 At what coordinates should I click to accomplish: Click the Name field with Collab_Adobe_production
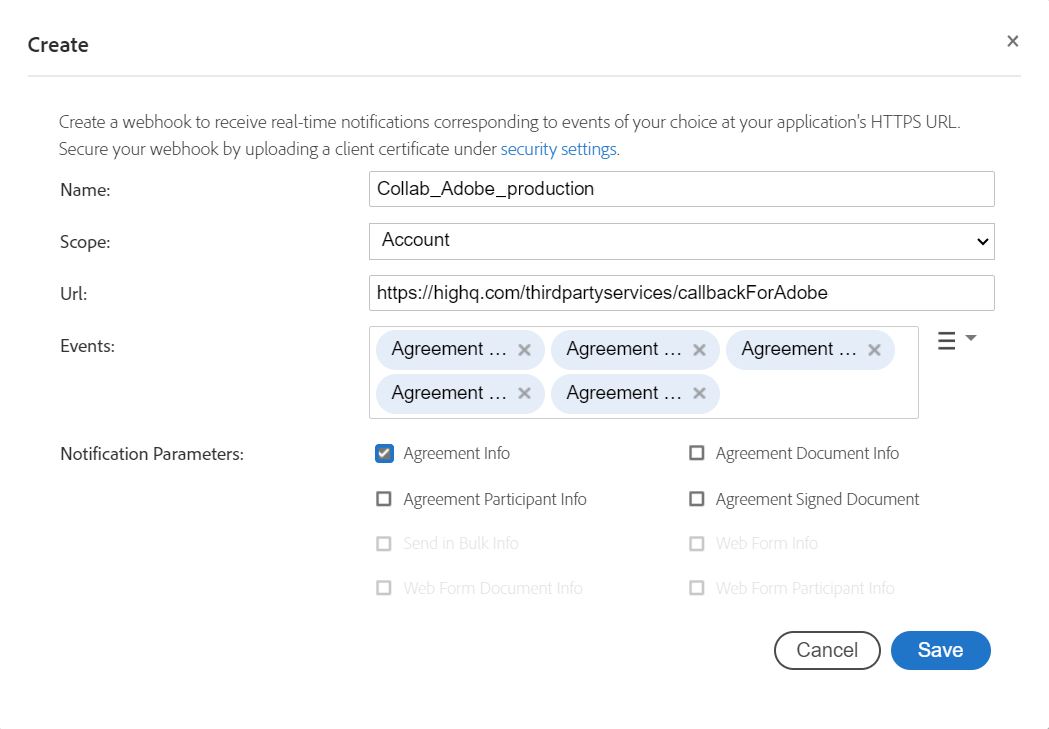point(681,189)
